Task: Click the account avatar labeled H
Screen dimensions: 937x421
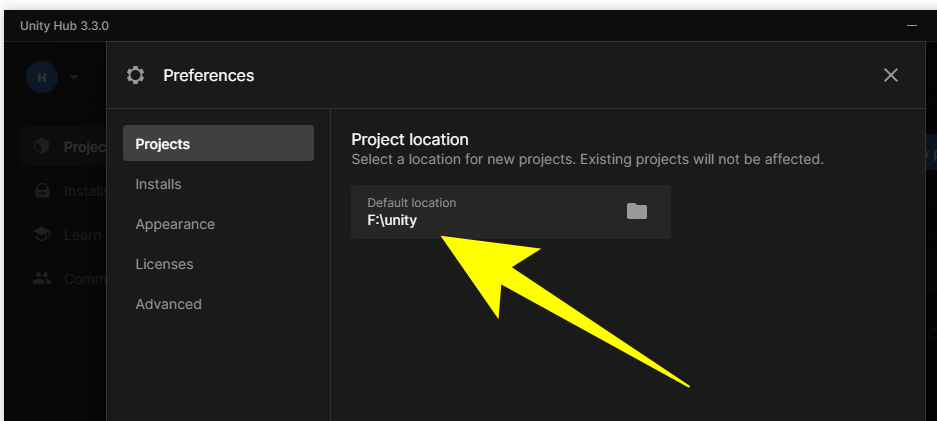Action: 42,77
